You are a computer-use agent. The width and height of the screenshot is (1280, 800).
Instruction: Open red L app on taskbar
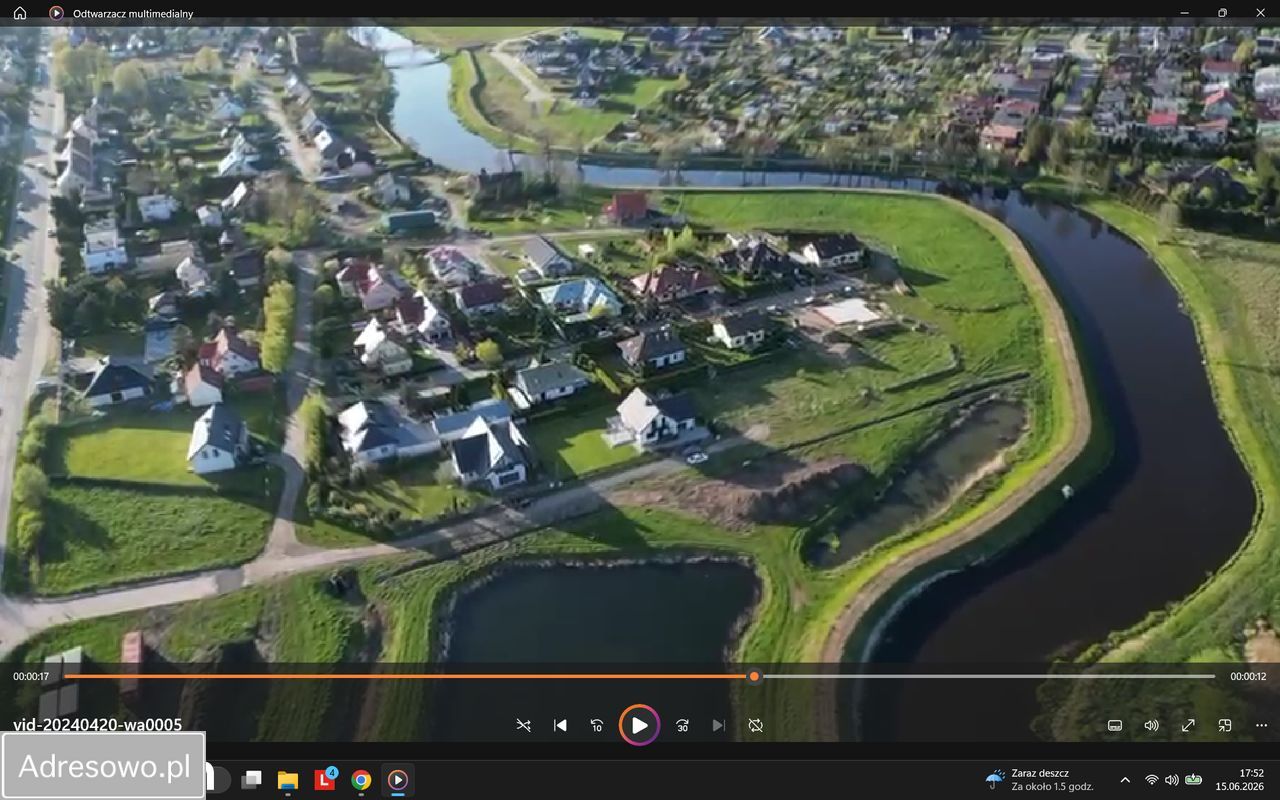click(x=325, y=779)
